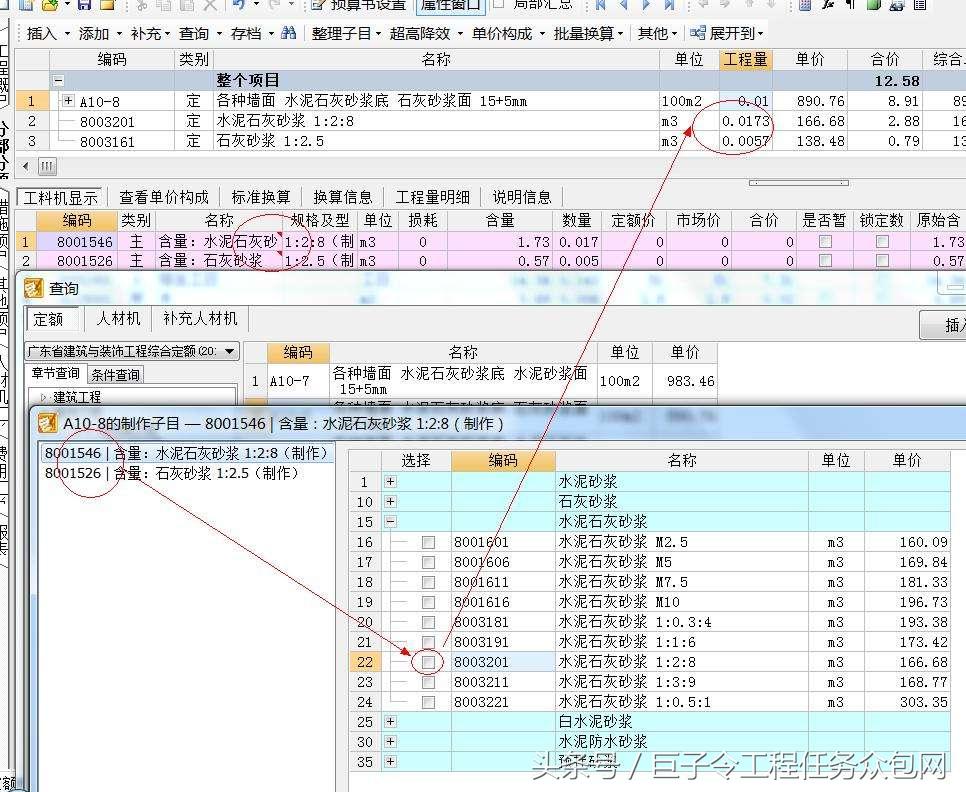Open the 广东省建筑与装饰工程综合定额 dropdown
Image resolution: width=966 pixels, height=792 pixels.
tap(230, 351)
